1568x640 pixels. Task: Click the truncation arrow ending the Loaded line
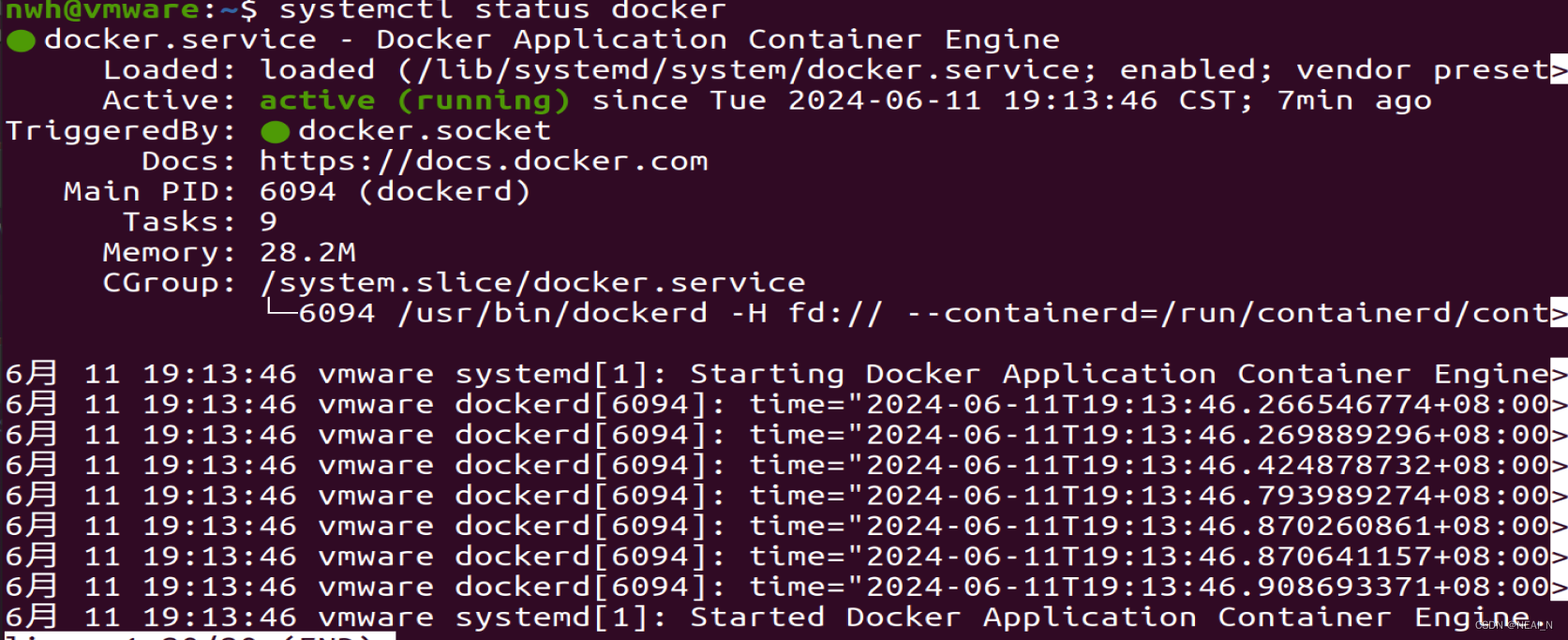coord(1559,70)
